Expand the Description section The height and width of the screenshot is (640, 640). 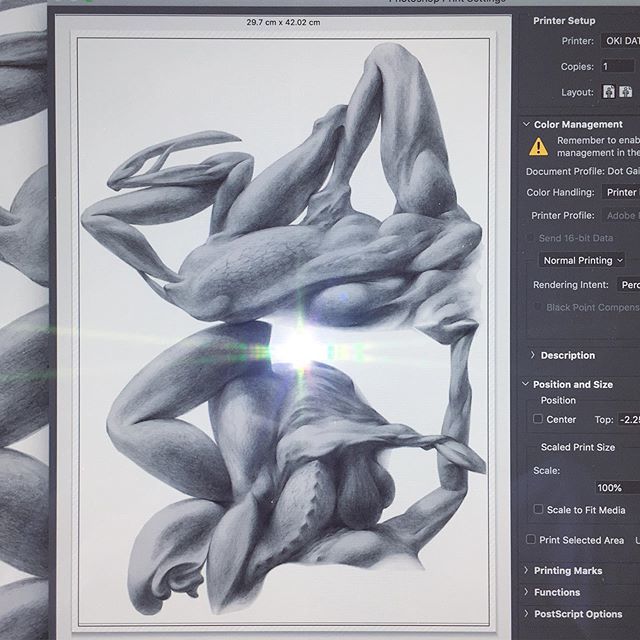(532, 355)
